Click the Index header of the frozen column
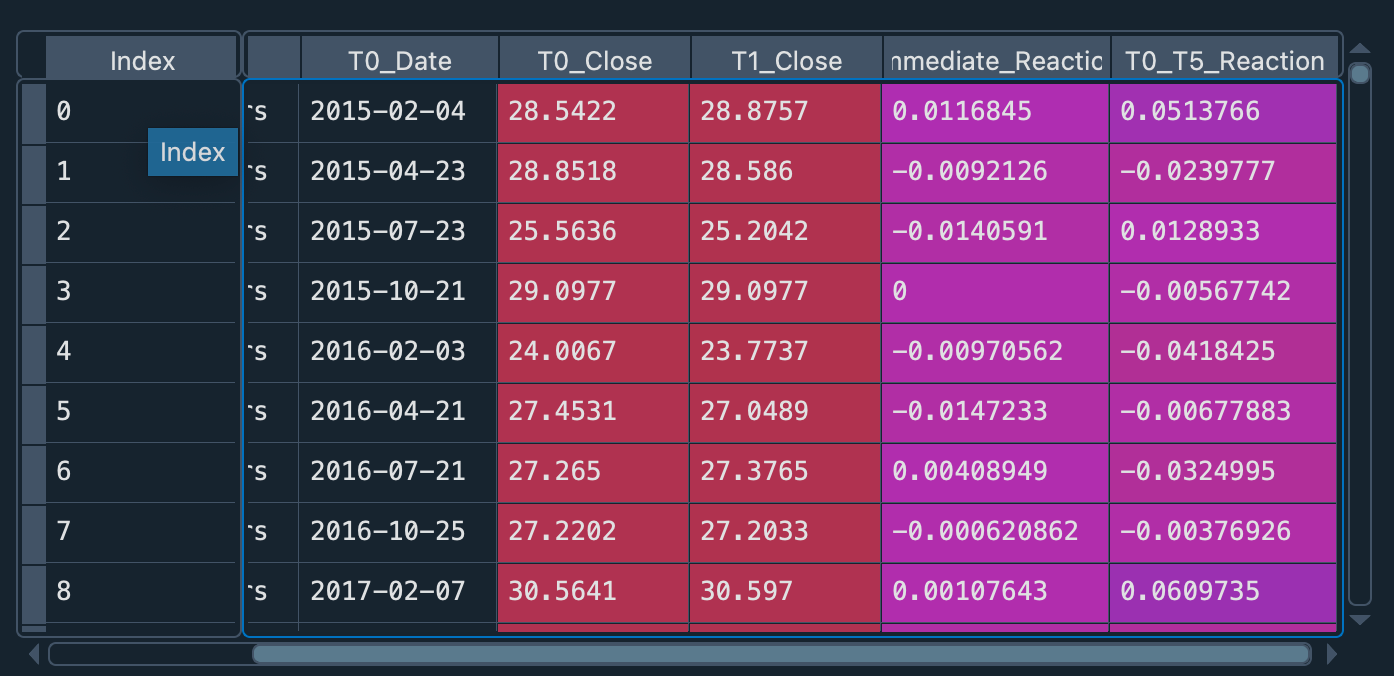Screen dimensions: 1394x676 click(142, 61)
